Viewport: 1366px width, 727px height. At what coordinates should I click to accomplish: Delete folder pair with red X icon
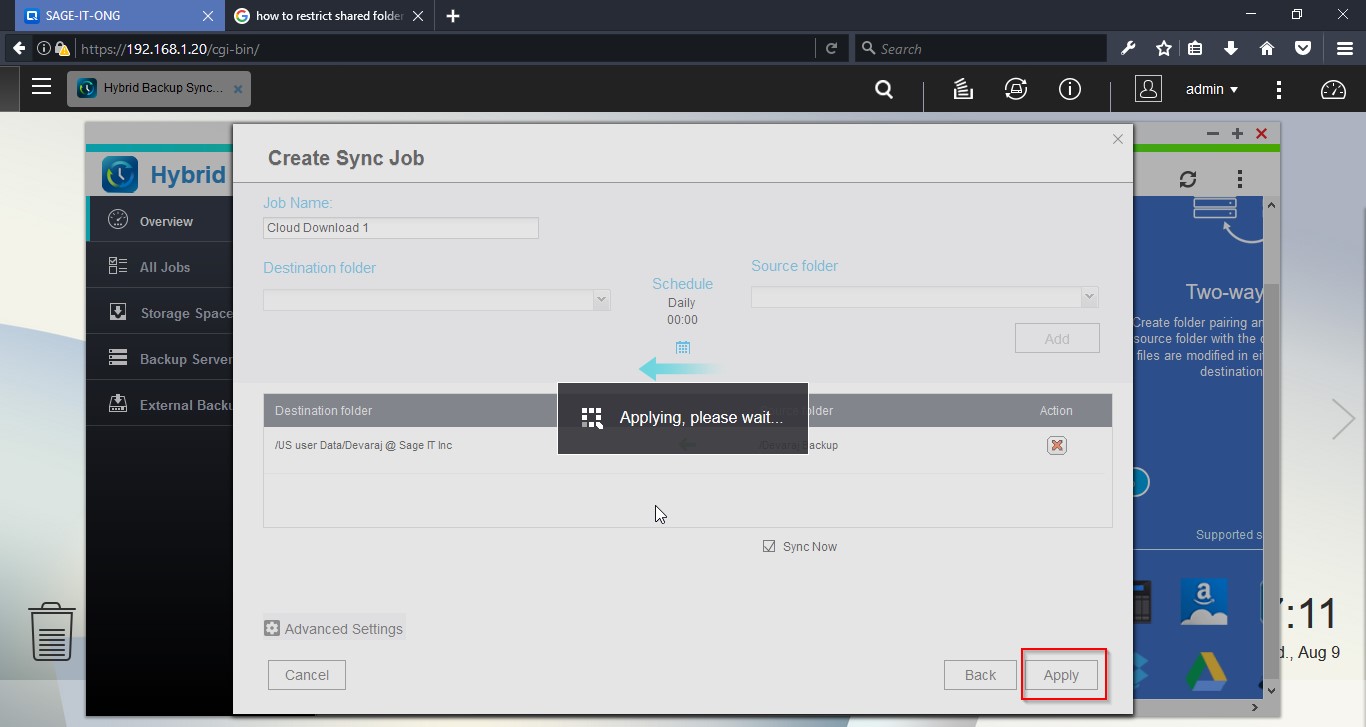pyautogui.click(x=1056, y=445)
